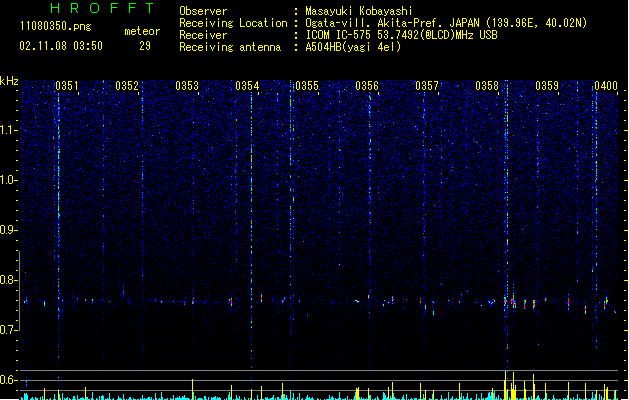Click observer name Masayuki Kobayashi
The image size is (629, 400).
click(x=359, y=11)
